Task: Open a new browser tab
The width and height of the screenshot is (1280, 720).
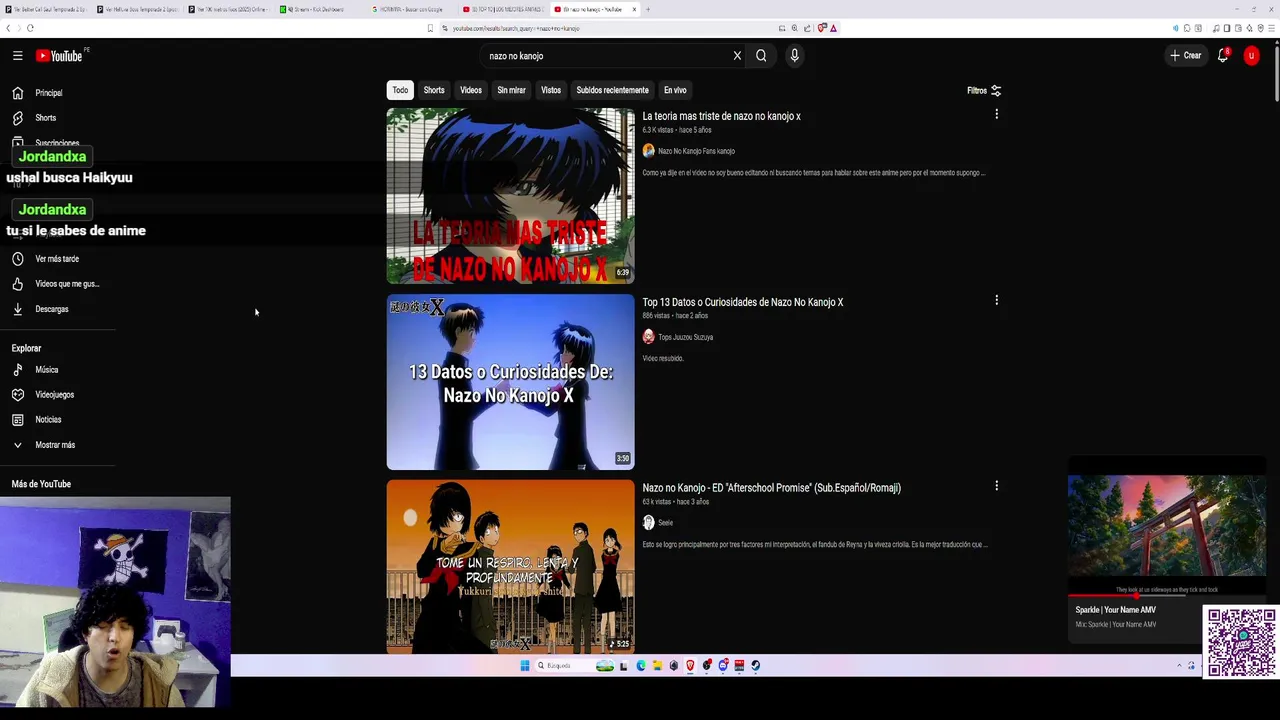Action: (648, 9)
